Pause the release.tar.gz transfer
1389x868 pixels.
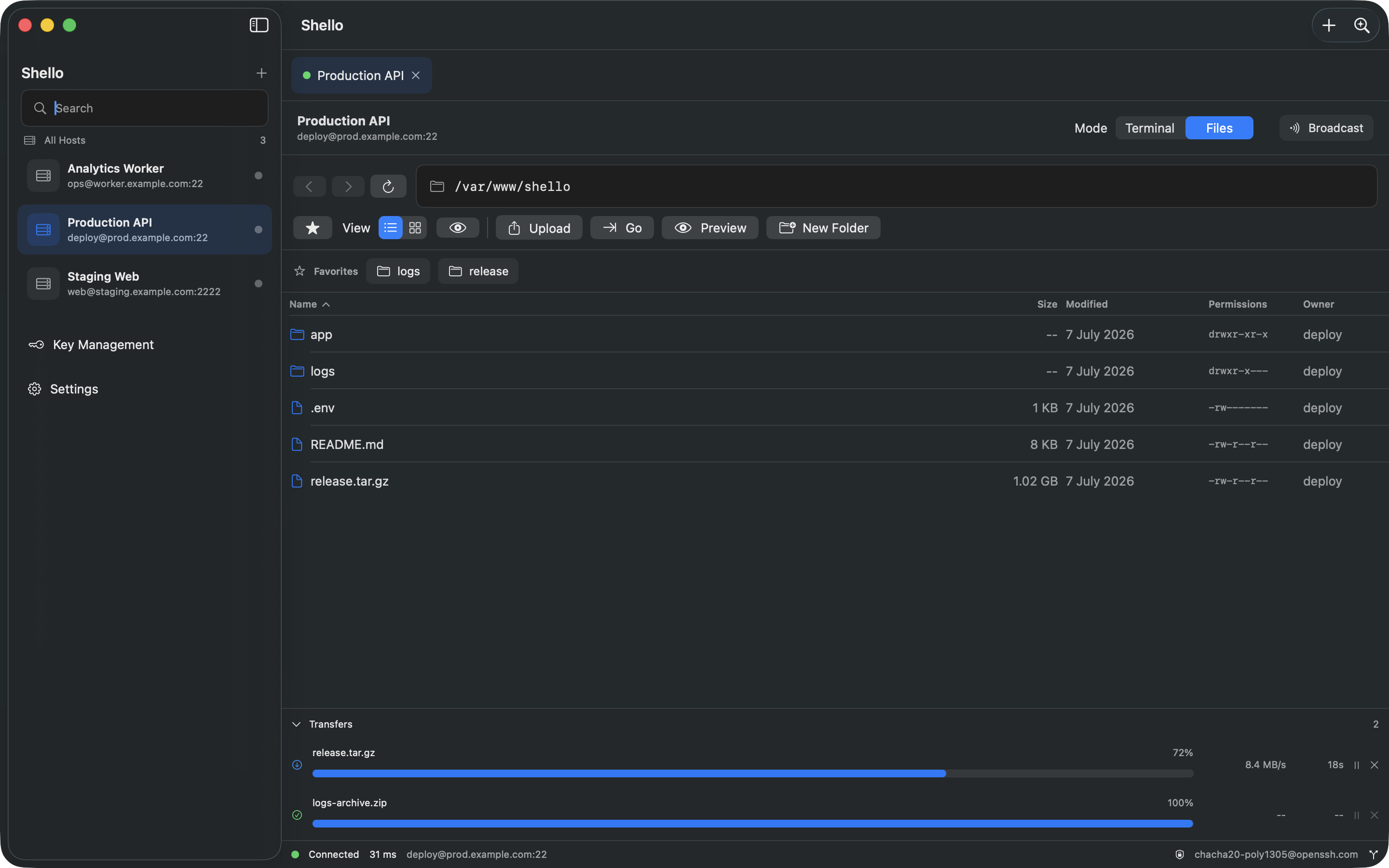tap(1356, 765)
